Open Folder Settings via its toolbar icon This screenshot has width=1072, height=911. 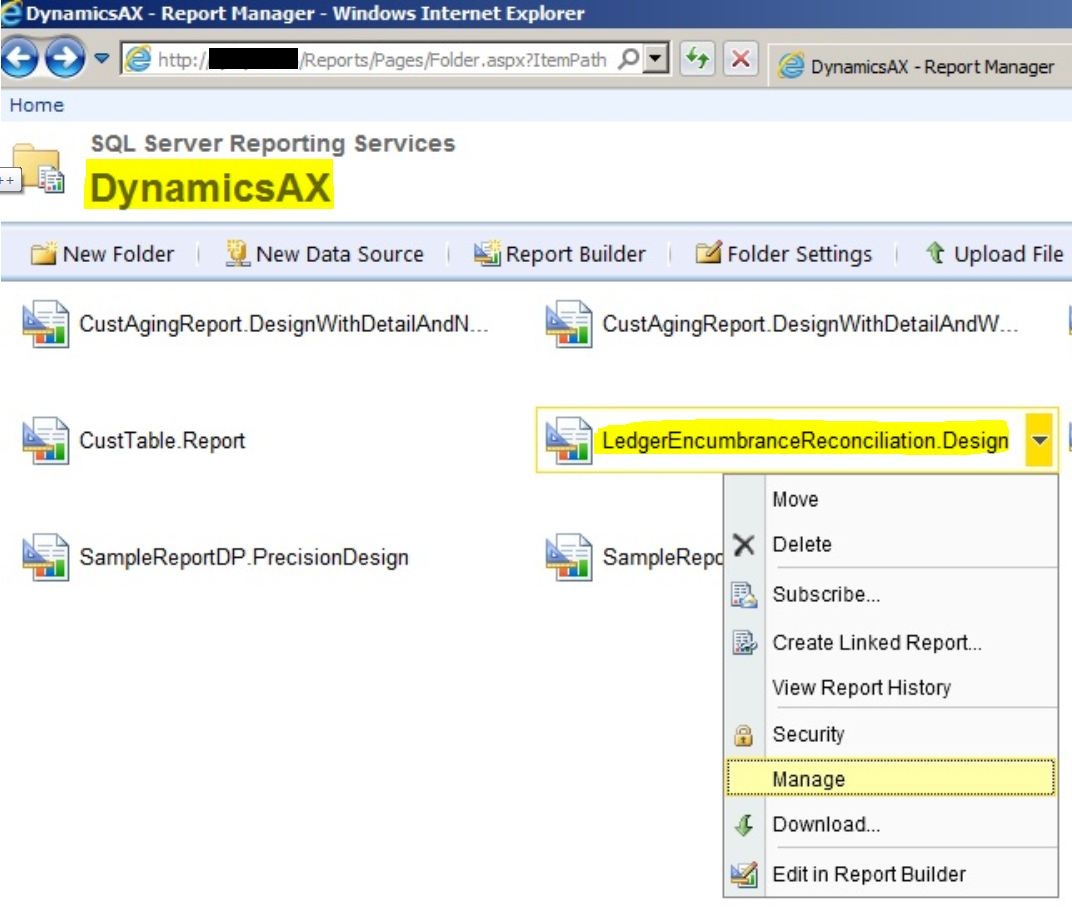click(x=706, y=254)
